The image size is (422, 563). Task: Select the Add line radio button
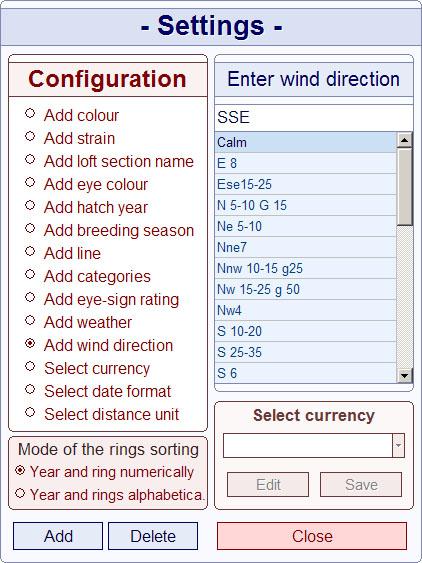(x=30, y=251)
